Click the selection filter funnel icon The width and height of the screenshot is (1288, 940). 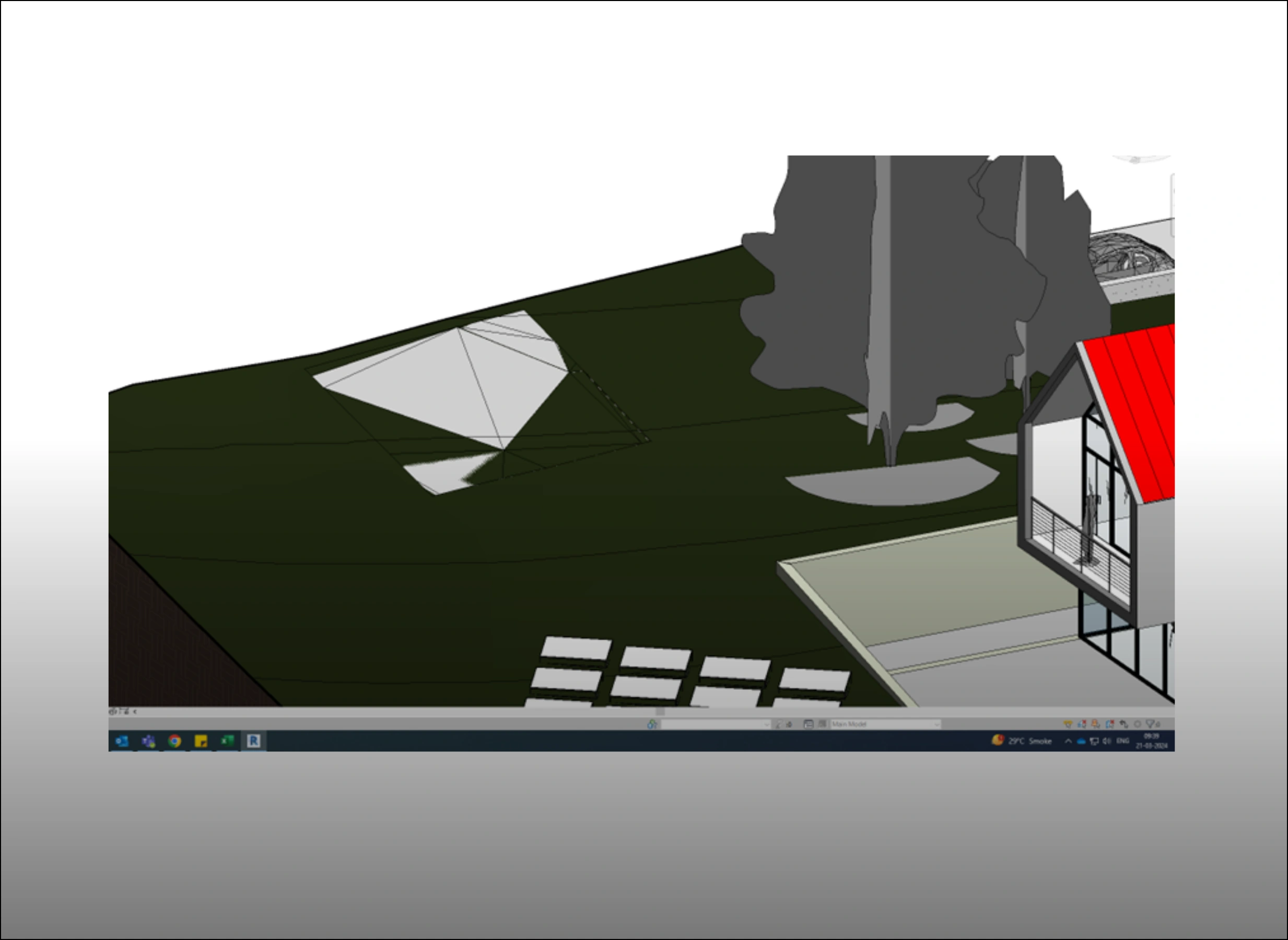[x=1151, y=724]
